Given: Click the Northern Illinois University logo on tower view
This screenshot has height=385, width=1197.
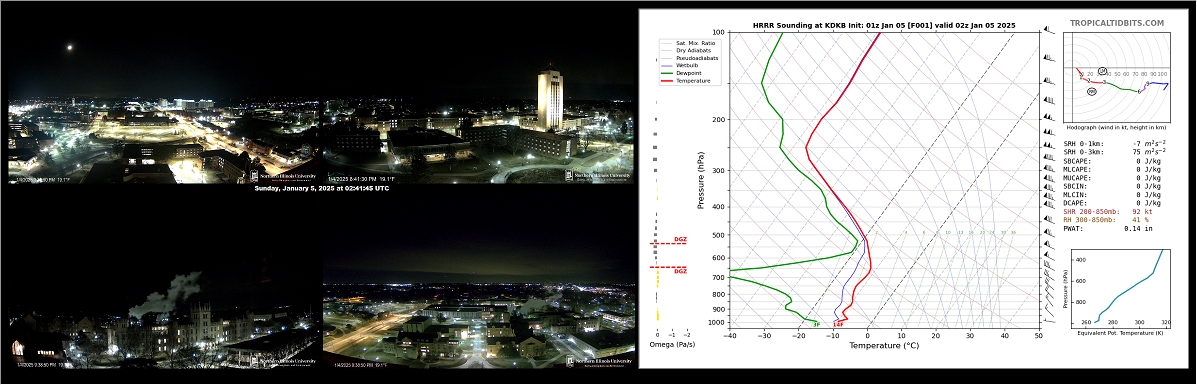Looking at the screenshot, I should [599, 175].
